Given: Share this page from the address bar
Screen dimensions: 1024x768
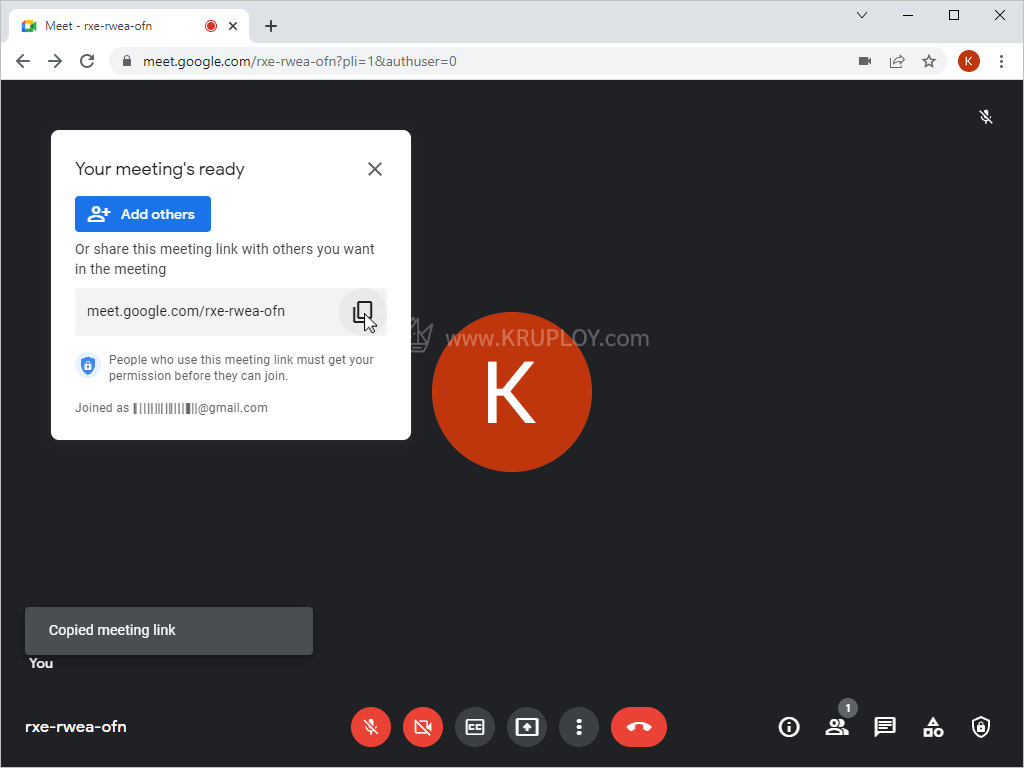Looking at the screenshot, I should pos(897,61).
